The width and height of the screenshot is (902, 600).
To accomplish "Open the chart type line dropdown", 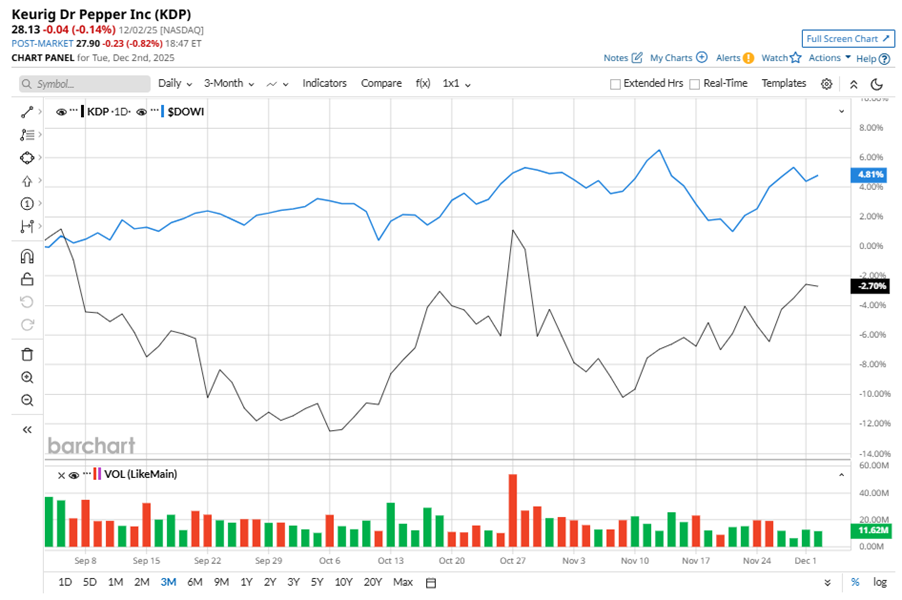I will (277, 84).
